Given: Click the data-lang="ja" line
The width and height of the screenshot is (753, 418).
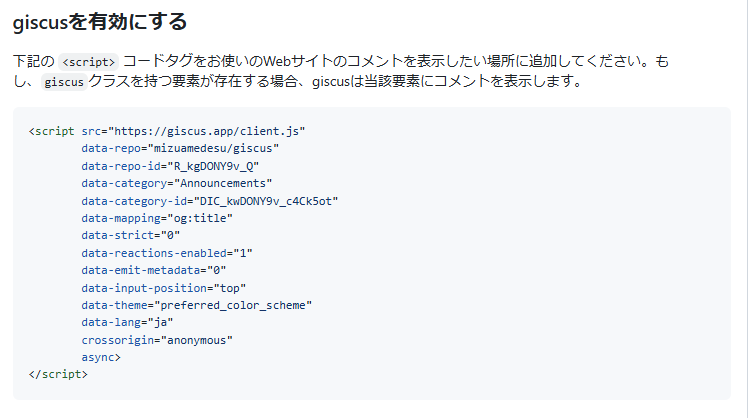Looking at the screenshot, I should [x=128, y=322].
